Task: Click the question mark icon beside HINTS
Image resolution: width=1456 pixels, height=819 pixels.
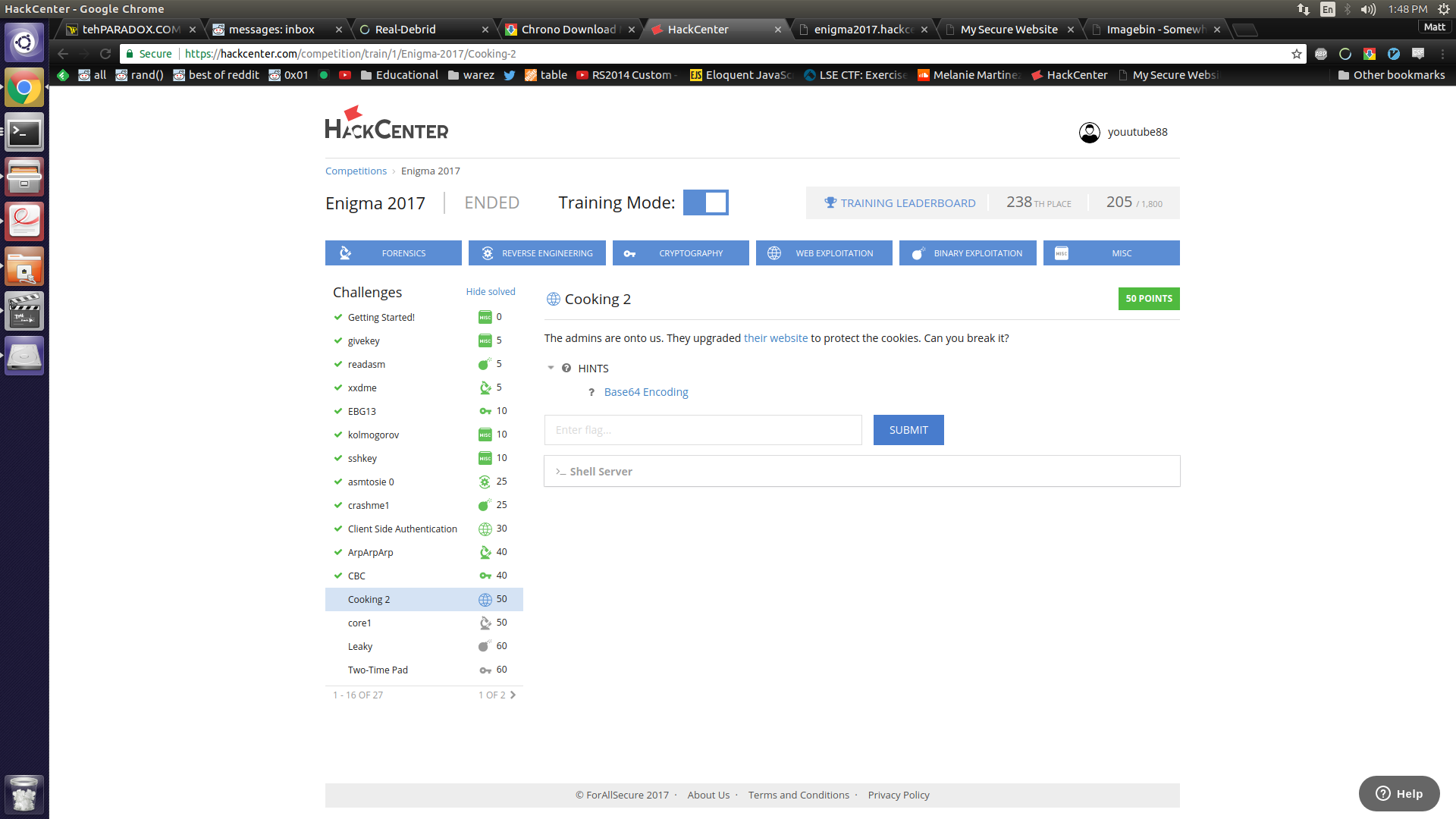Action: coord(566,369)
